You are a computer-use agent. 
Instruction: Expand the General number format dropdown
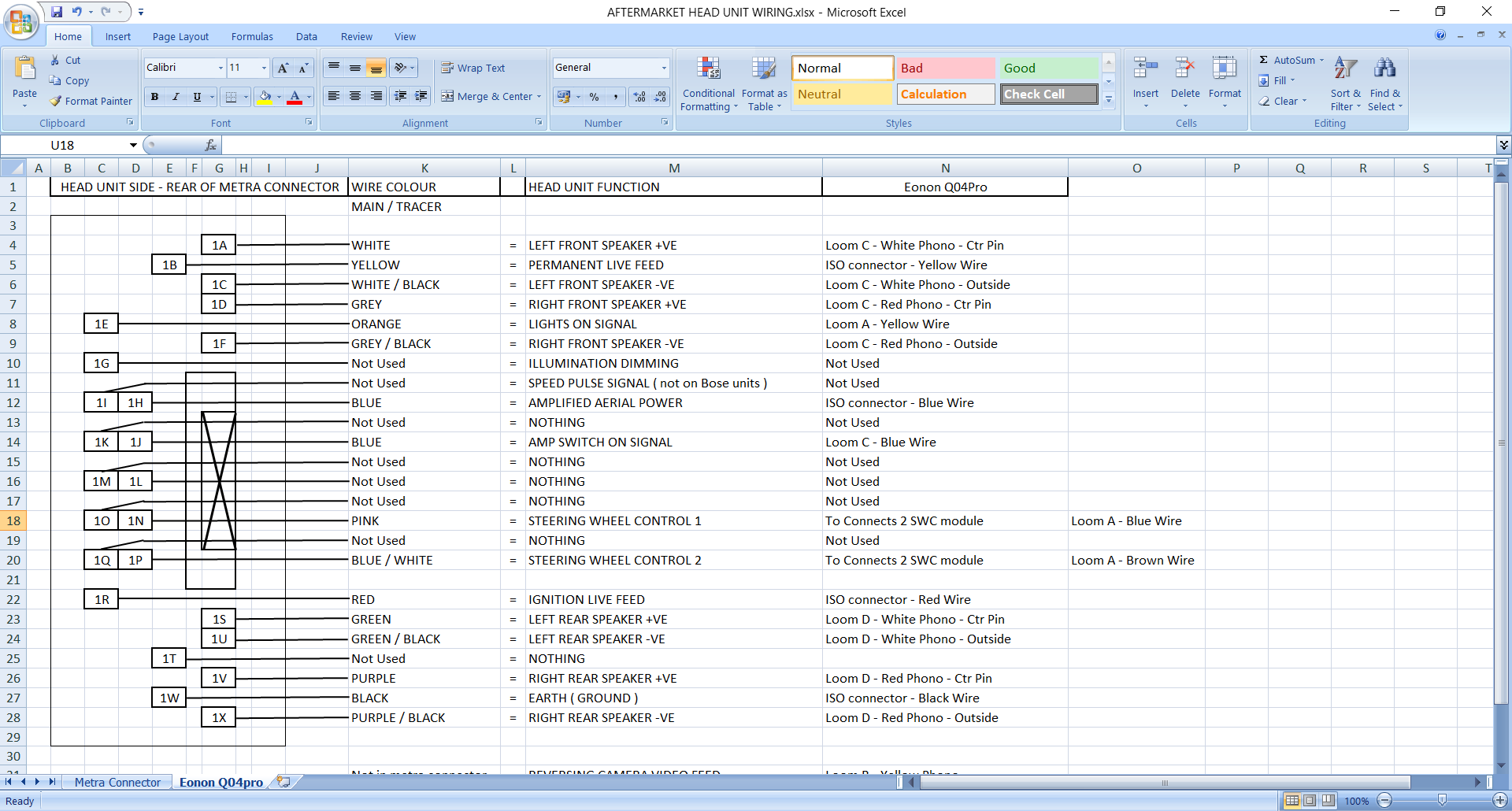[664, 68]
